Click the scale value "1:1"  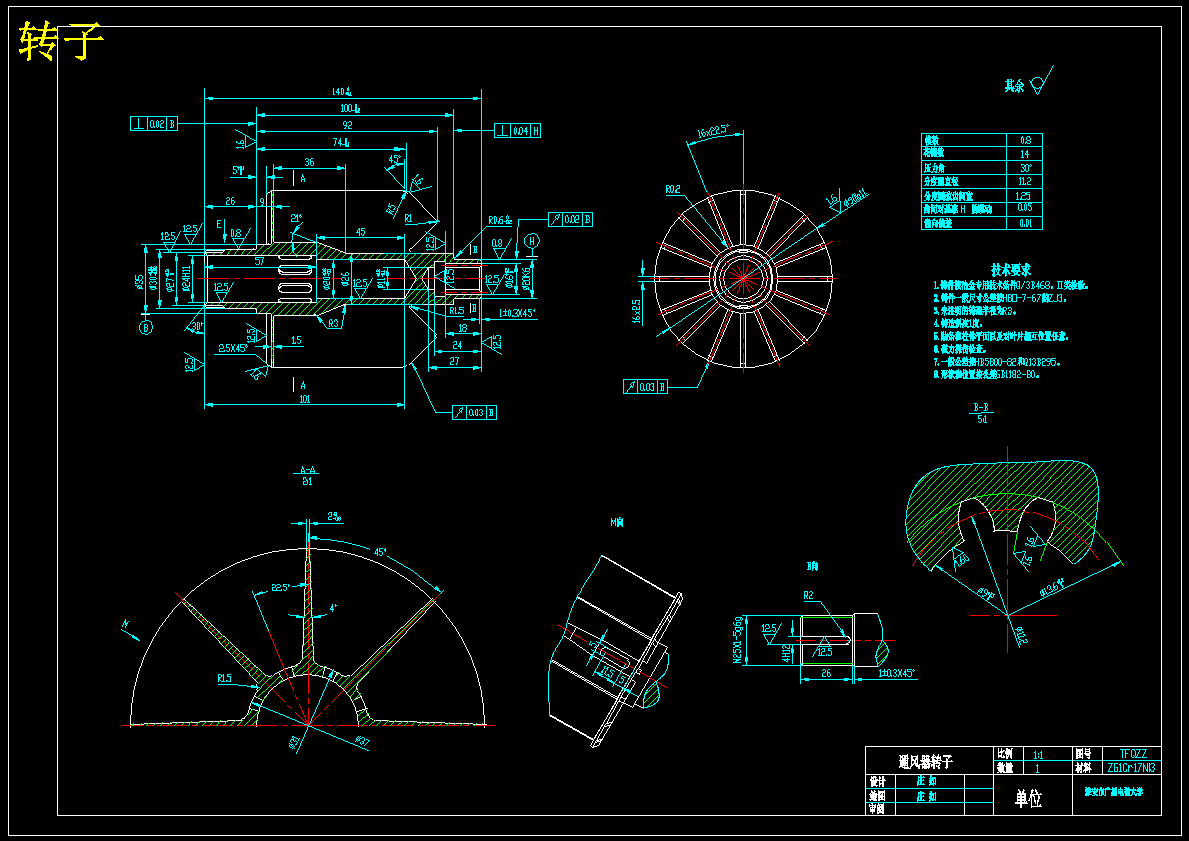pyautogui.click(x=1038, y=755)
